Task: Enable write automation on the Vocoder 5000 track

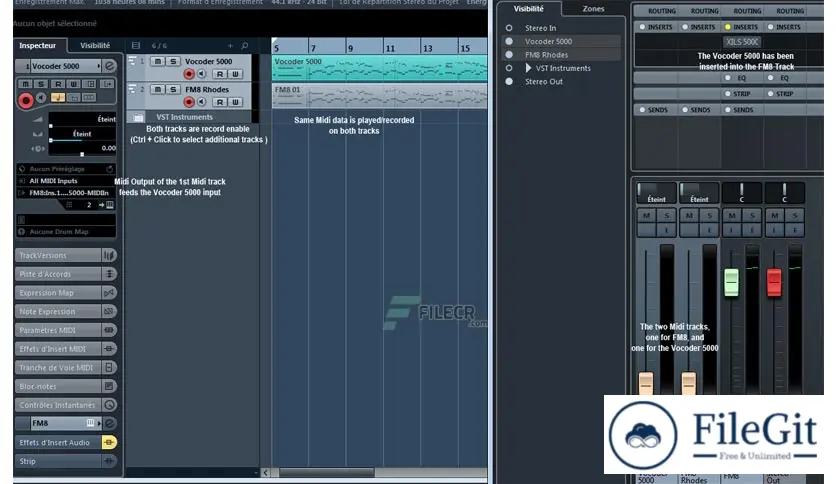Action: click(x=235, y=74)
